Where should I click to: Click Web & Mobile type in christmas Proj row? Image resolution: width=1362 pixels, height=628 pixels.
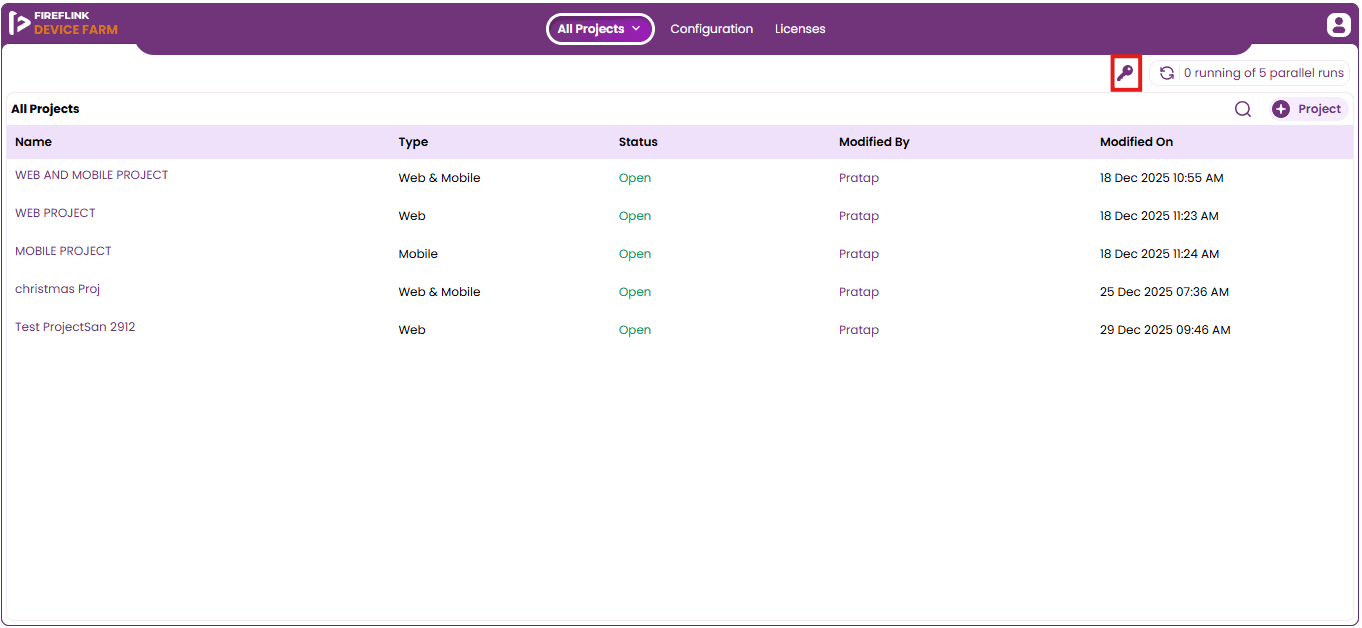439,292
